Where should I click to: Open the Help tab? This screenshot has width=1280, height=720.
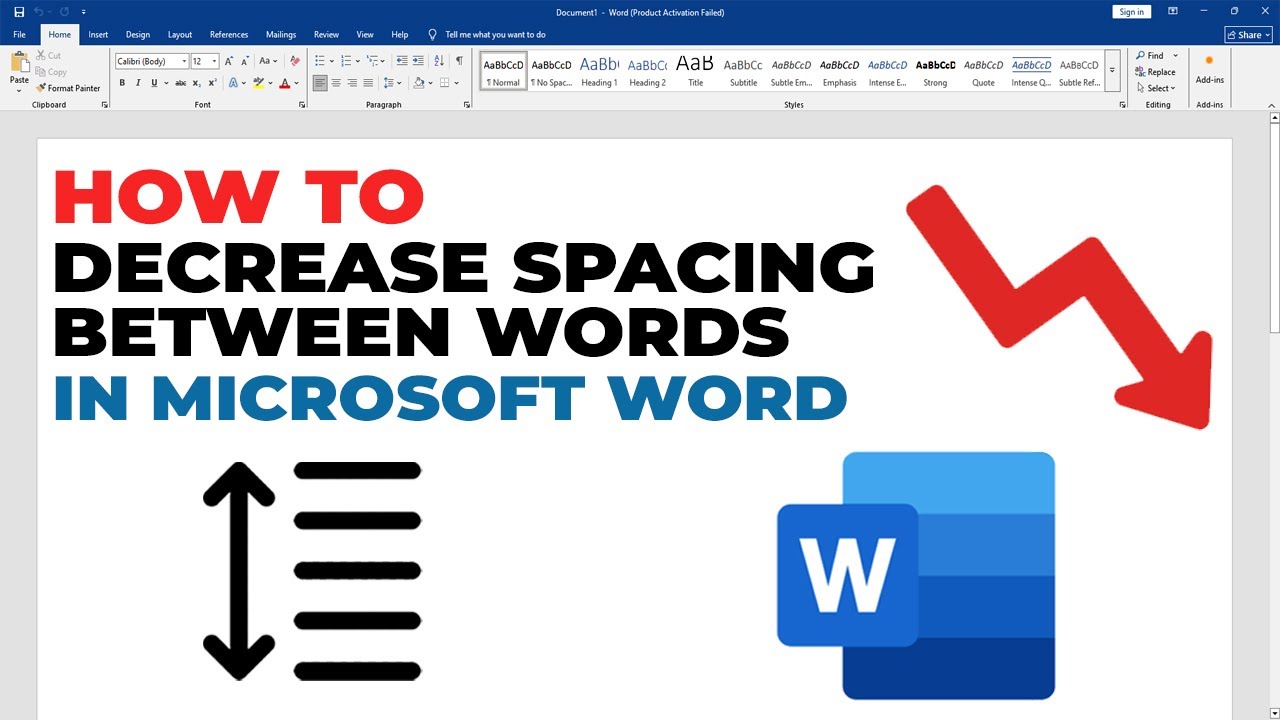[400, 34]
